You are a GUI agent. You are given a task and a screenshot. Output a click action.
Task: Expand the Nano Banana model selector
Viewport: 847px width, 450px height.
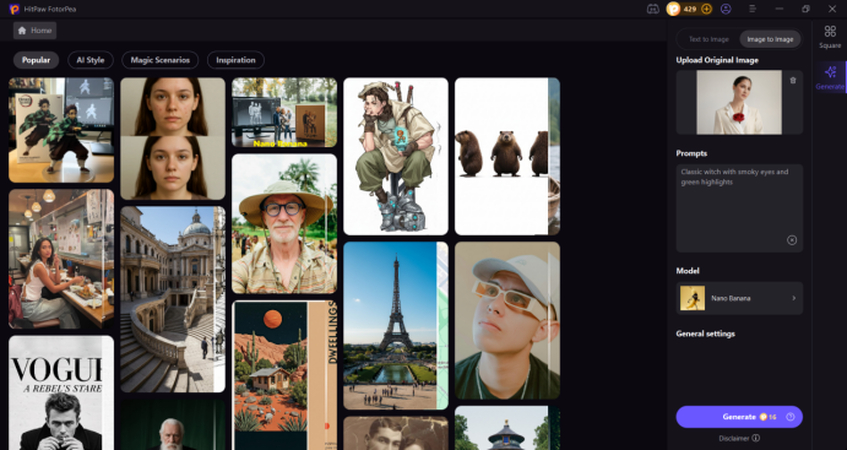(740, 298)
